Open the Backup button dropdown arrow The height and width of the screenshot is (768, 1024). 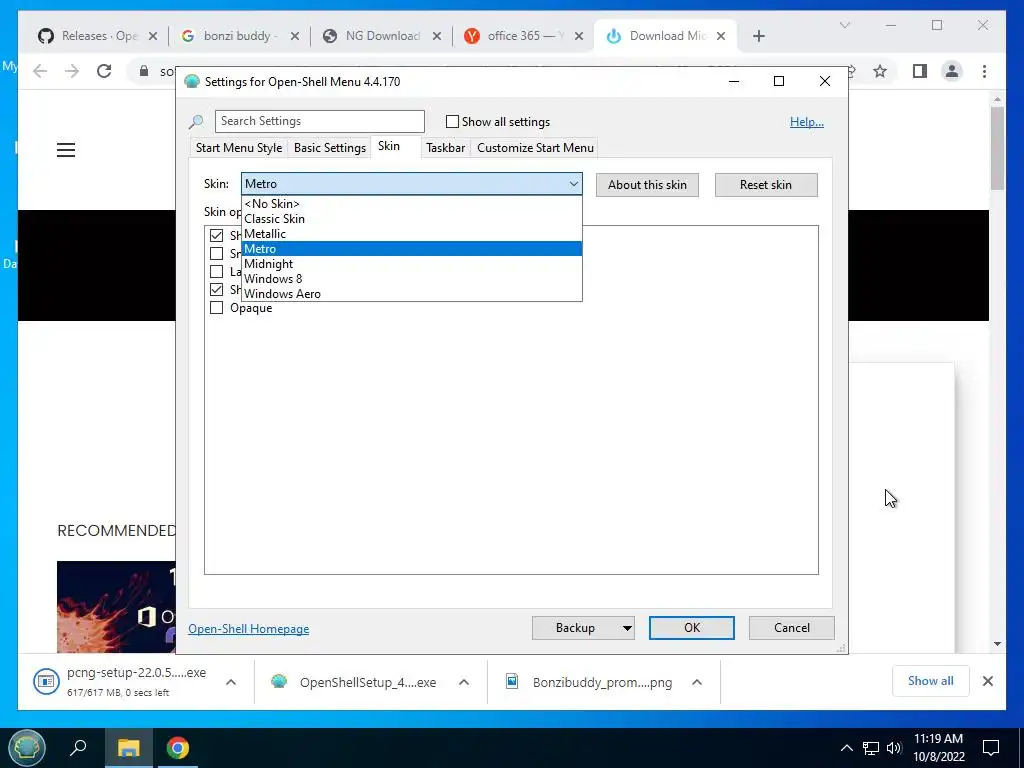(626, 628)
